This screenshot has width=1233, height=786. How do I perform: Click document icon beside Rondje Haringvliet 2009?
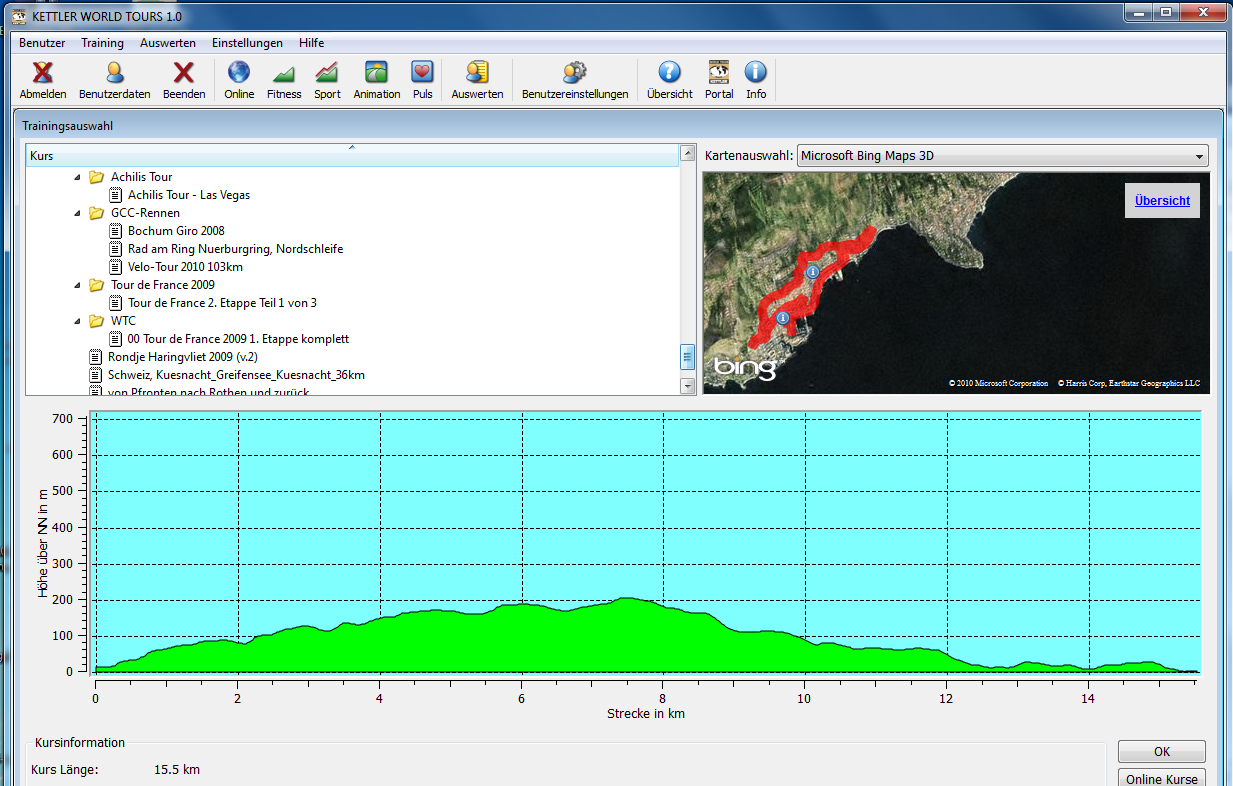[96, 357]
